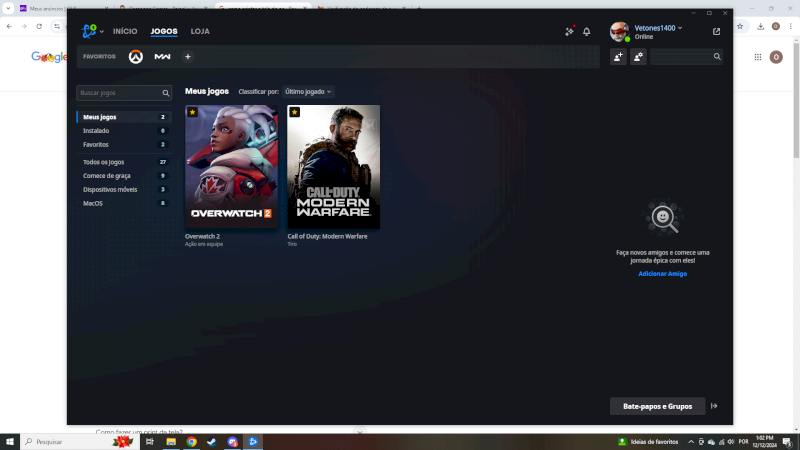Click the sparkle news icon
Image resolution: width=800 pixels, height=450 pixels.
pos(569,31)
